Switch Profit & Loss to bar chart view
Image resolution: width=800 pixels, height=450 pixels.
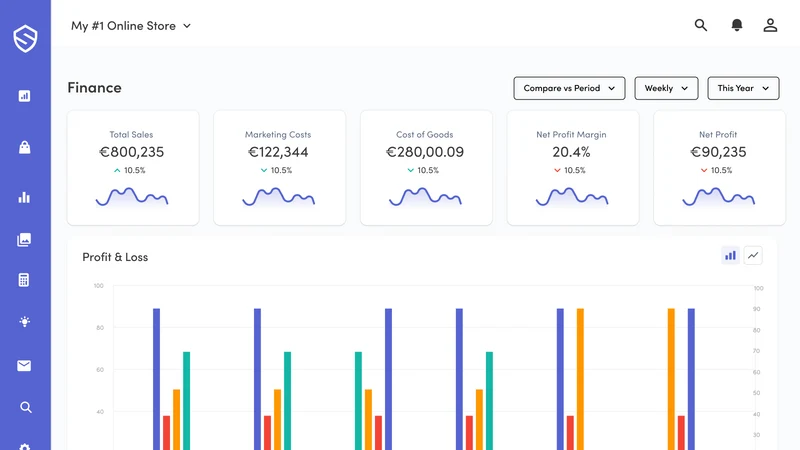coord(731,256)
